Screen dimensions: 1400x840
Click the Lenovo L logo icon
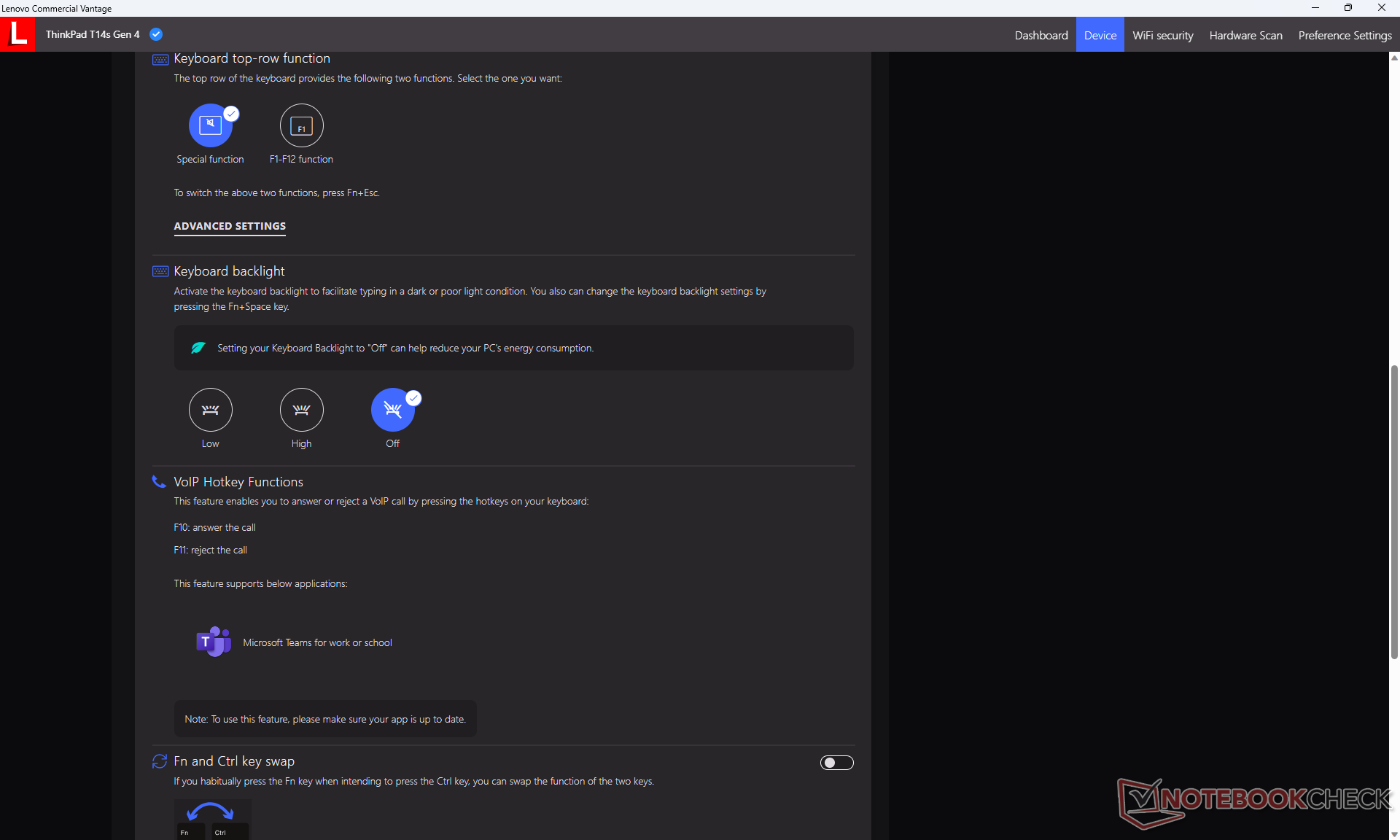(x=17, y=34)
